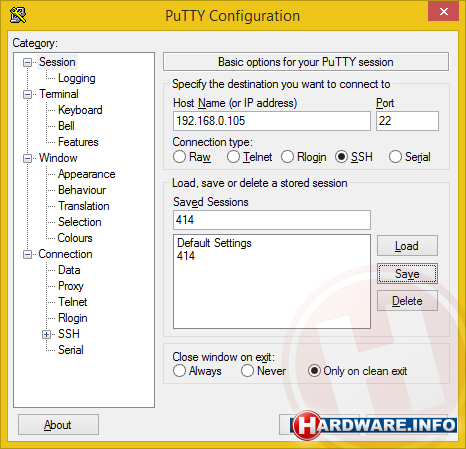Collapse the Session tree node
The height and width of the screenshot is (449, 466).
click(27, 62)
